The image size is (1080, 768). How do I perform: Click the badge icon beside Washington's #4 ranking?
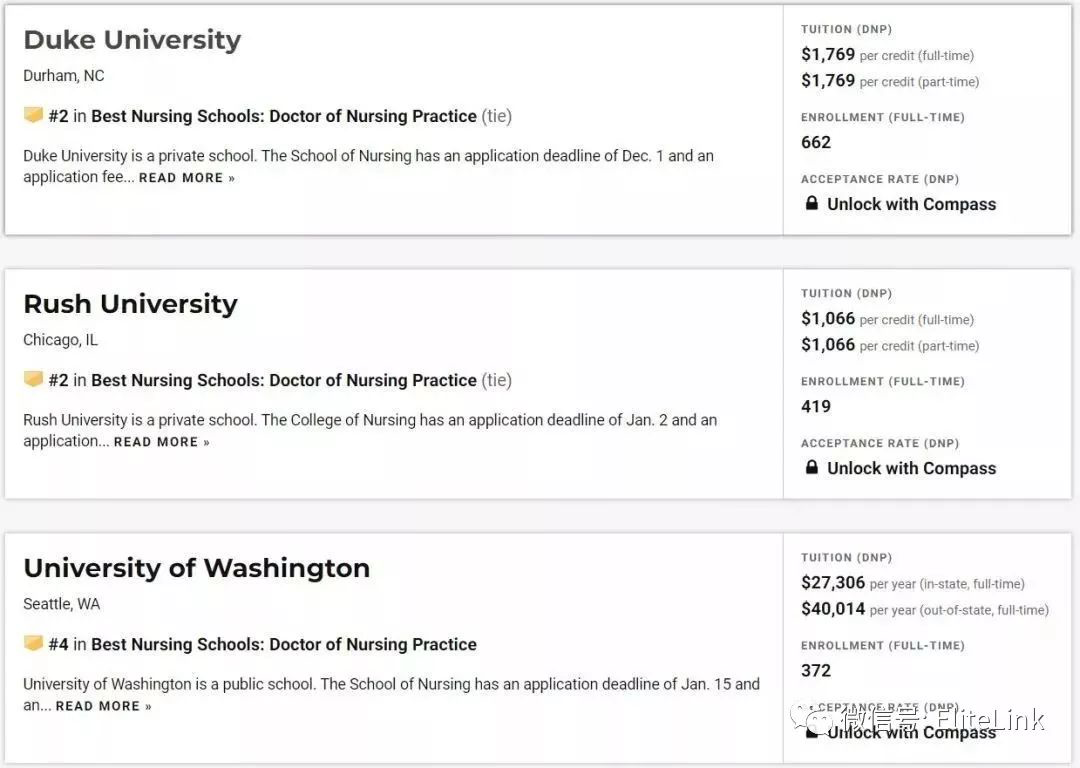pos(33,643)
